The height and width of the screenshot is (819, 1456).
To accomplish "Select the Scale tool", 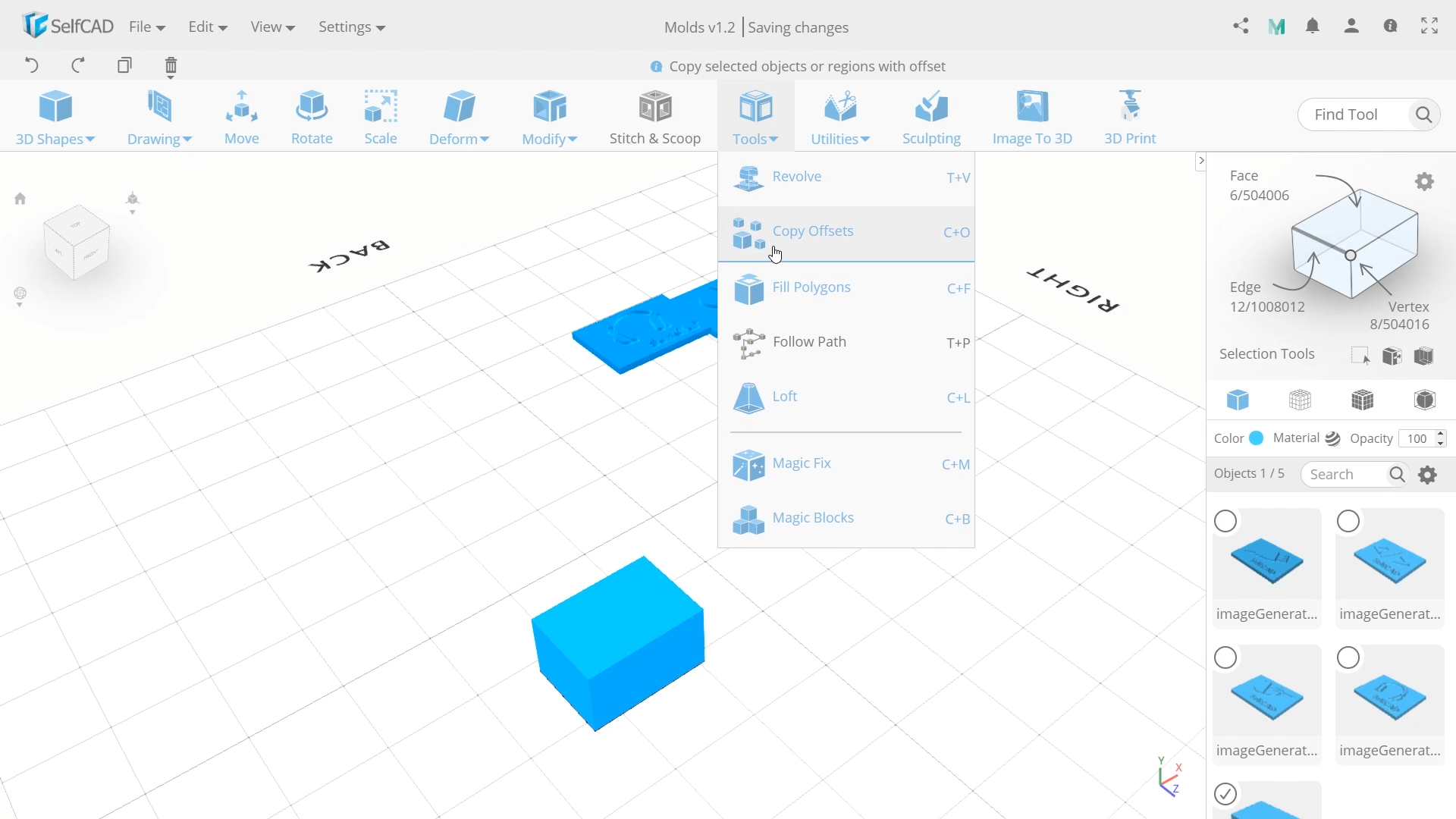I will [381, 117].
